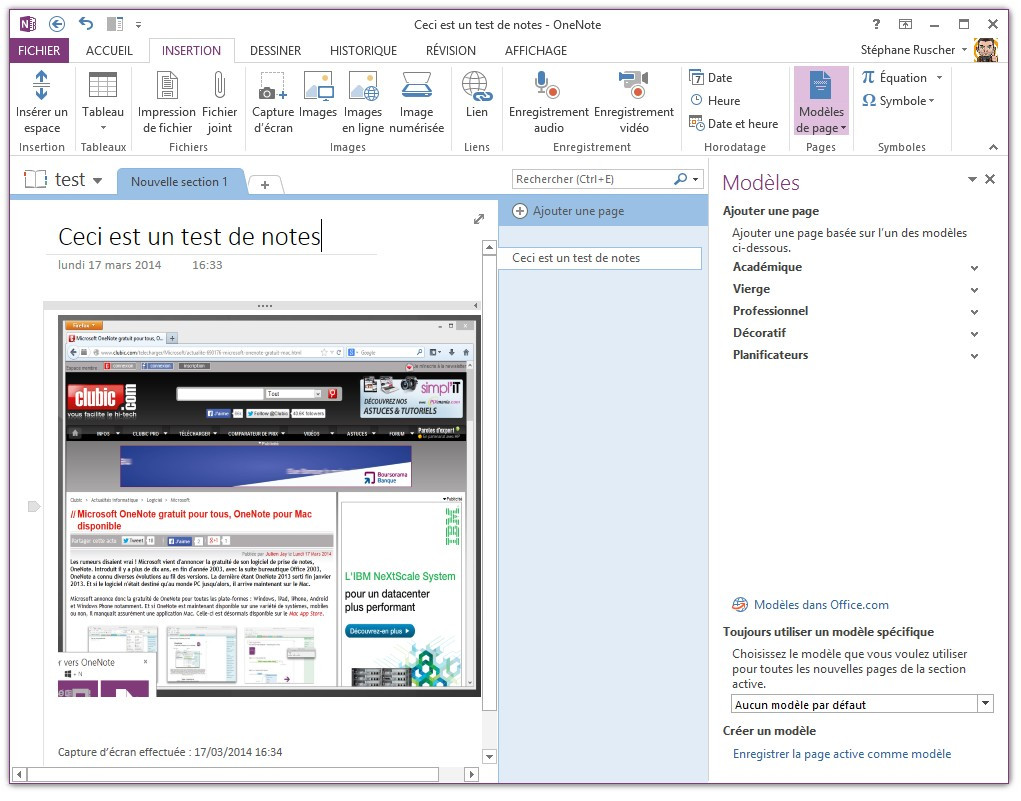Insert the Date stamp
This screenshot has width=1021, height=801.
click(710, 77)
